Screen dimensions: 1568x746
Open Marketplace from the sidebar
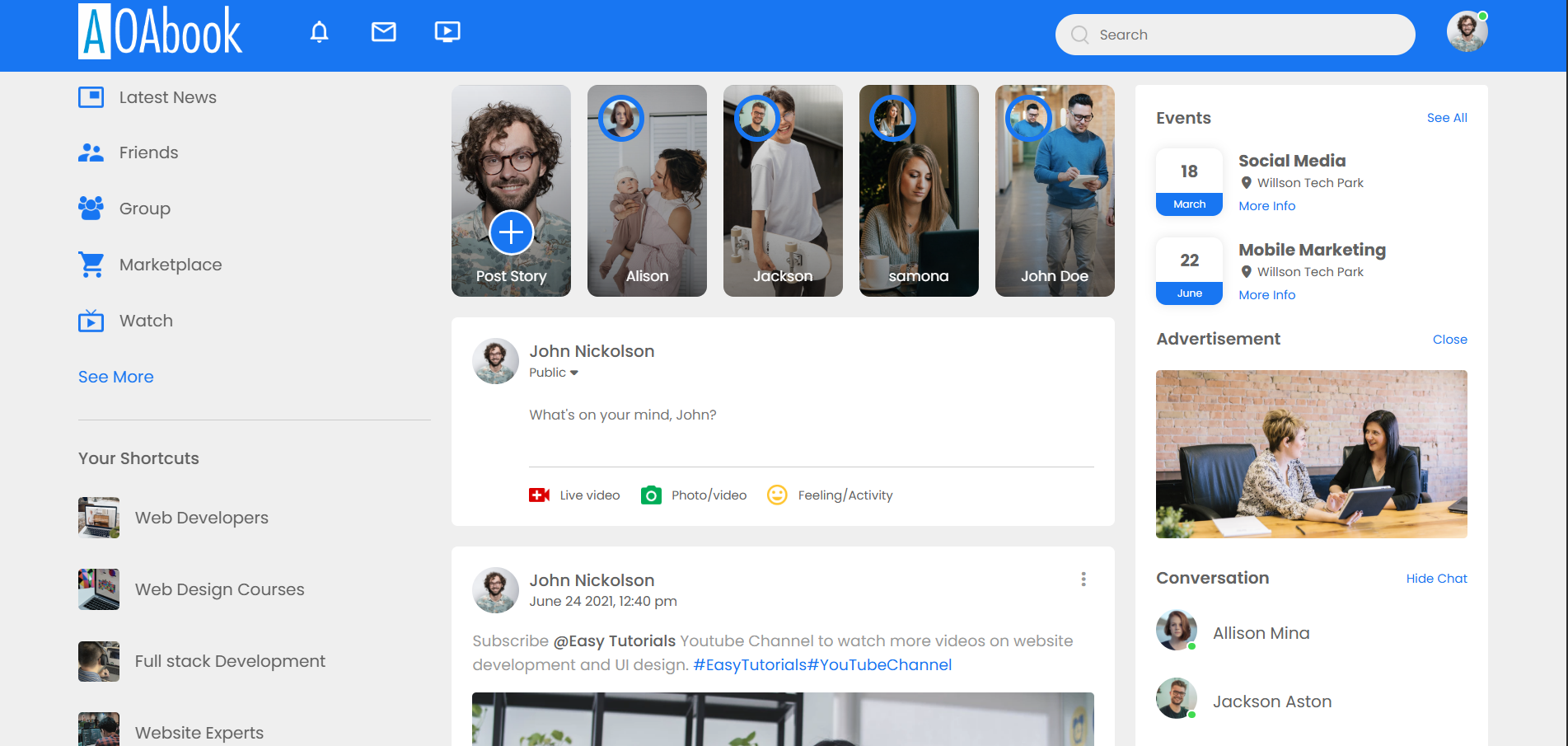[x=170, y=265]
